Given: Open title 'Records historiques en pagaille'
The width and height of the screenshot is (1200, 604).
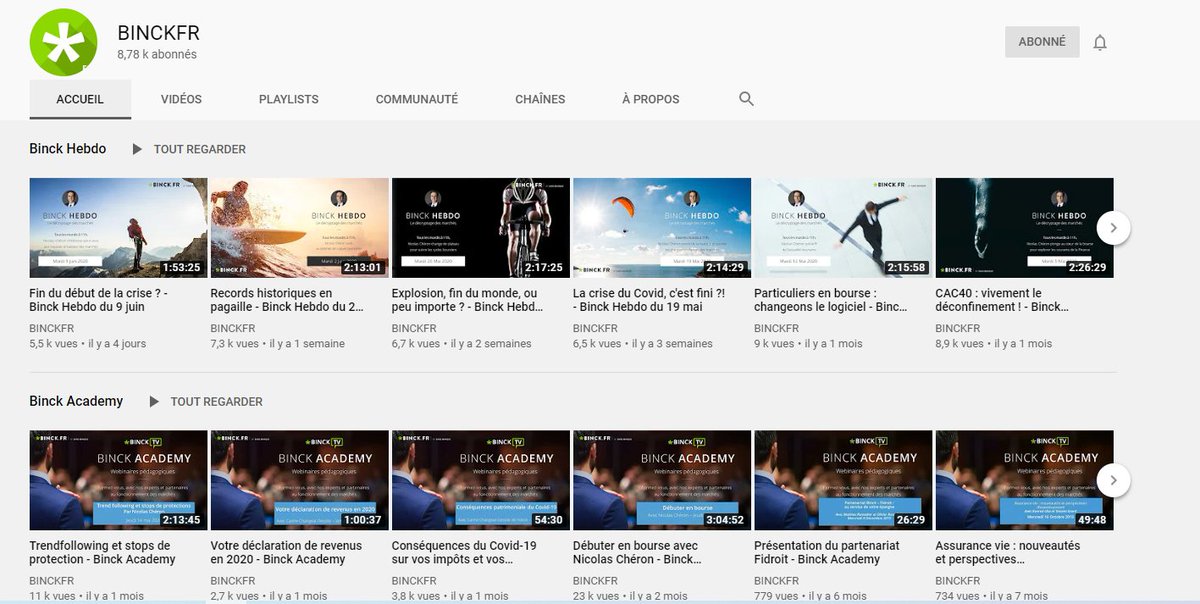Looking at the screenshot, I should (x=287, y=300).
